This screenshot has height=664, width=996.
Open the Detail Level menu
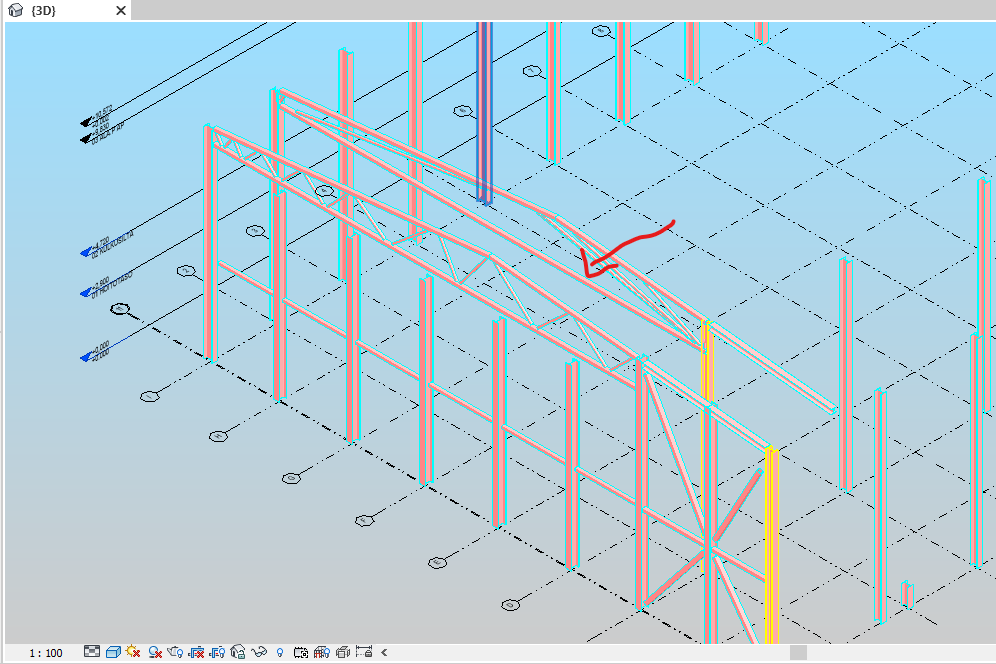tap(92, 651)
